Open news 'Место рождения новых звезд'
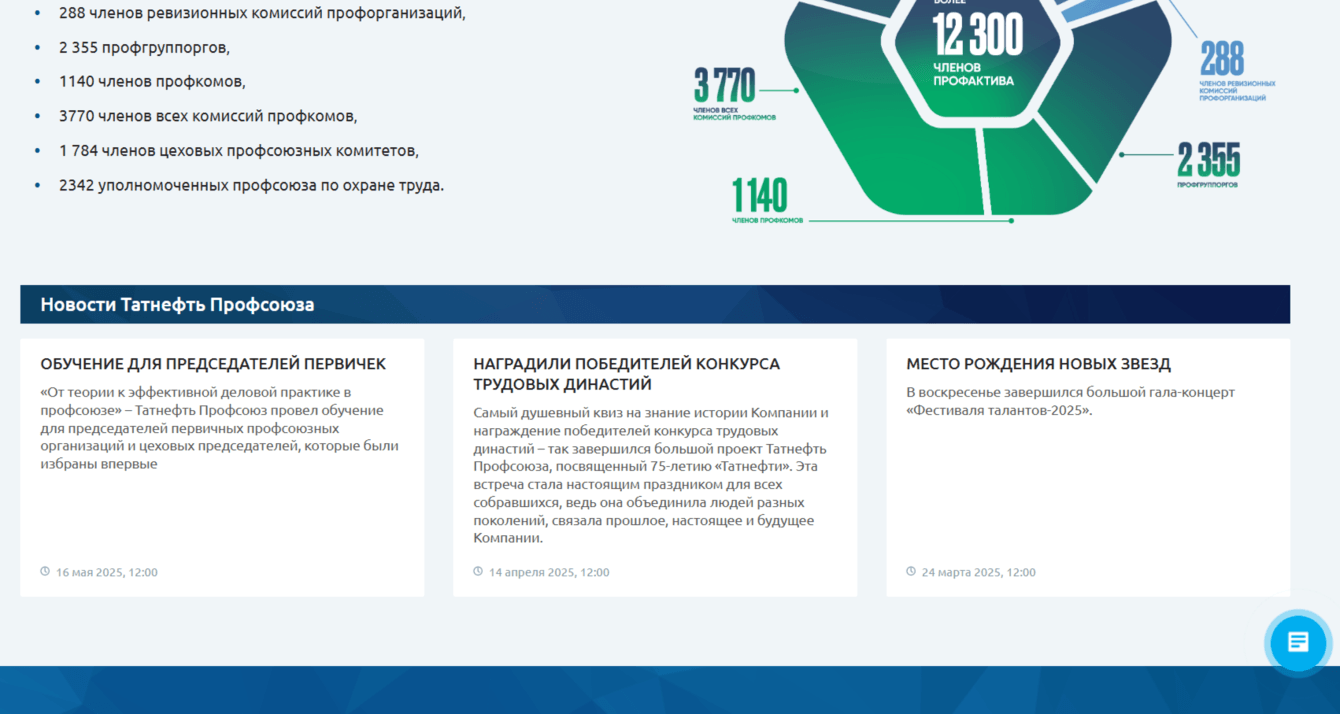 [1038, 364]
